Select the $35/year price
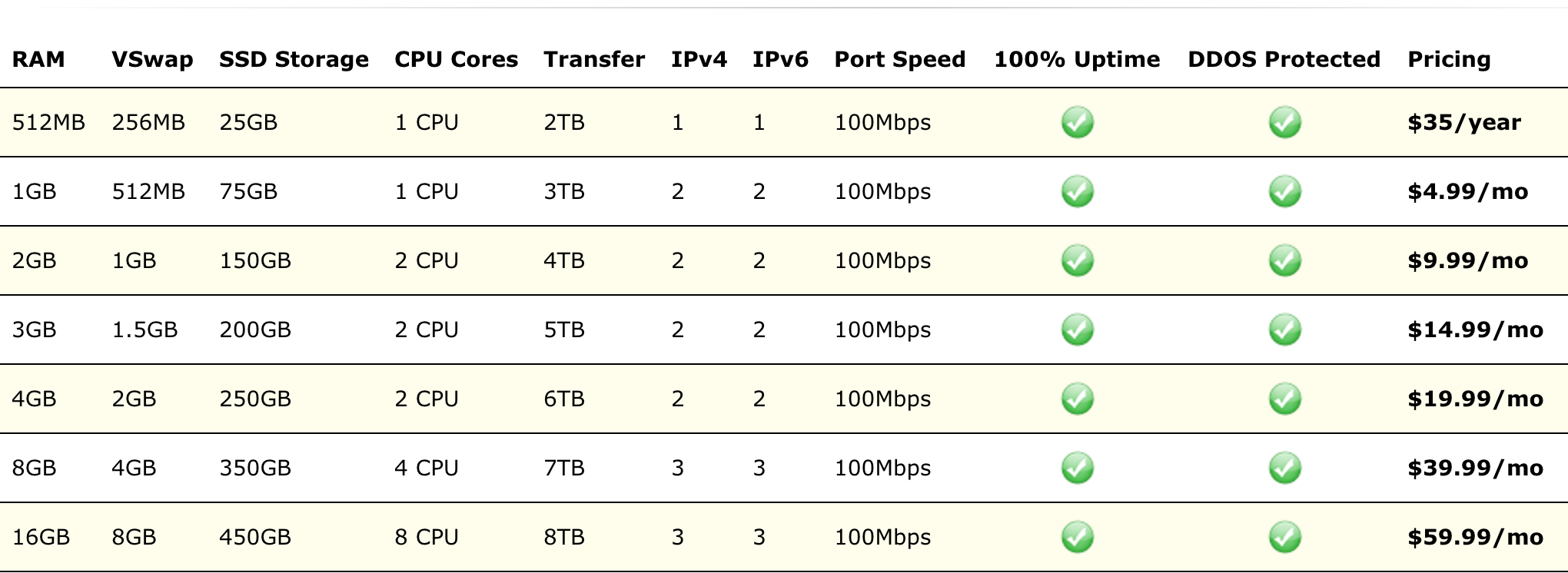The image size is (1568, 573). coord(1464,123)
